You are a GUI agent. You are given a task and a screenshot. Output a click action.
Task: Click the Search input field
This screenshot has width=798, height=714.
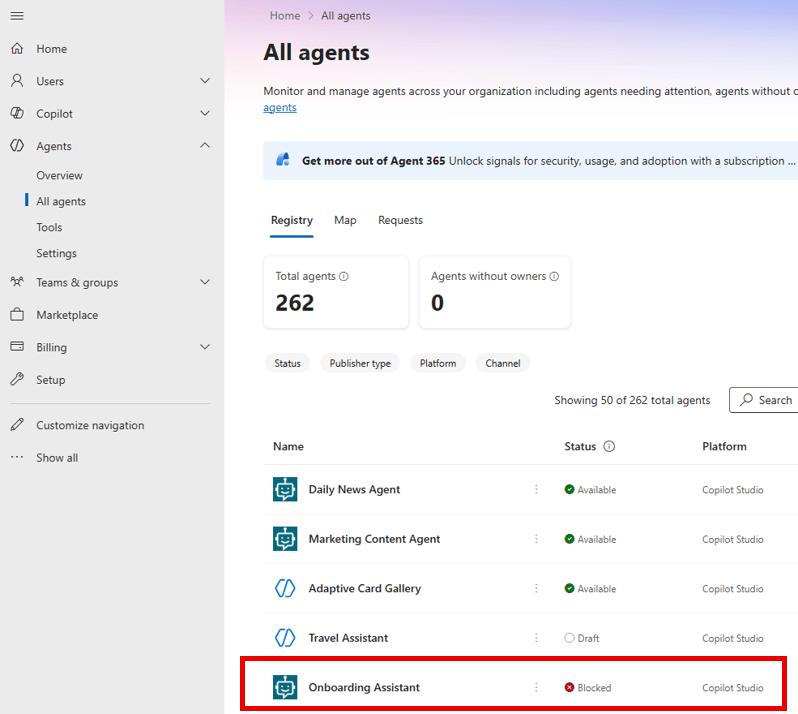(x=763, y=399)
